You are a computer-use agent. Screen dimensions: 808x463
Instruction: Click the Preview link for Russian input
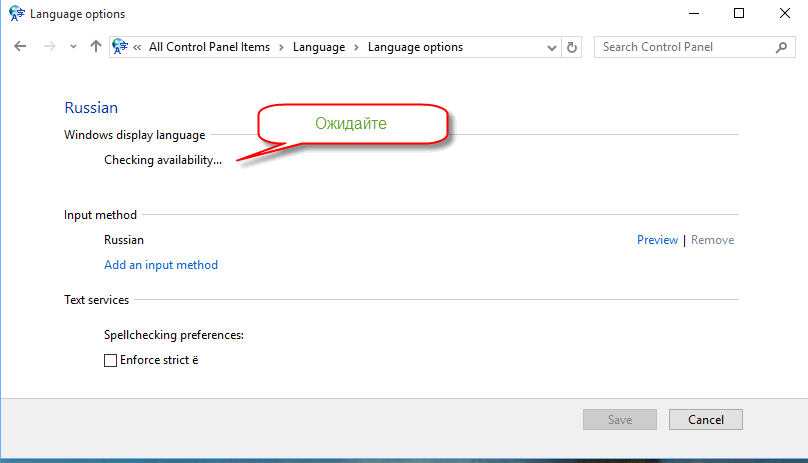tap(657, 240)
